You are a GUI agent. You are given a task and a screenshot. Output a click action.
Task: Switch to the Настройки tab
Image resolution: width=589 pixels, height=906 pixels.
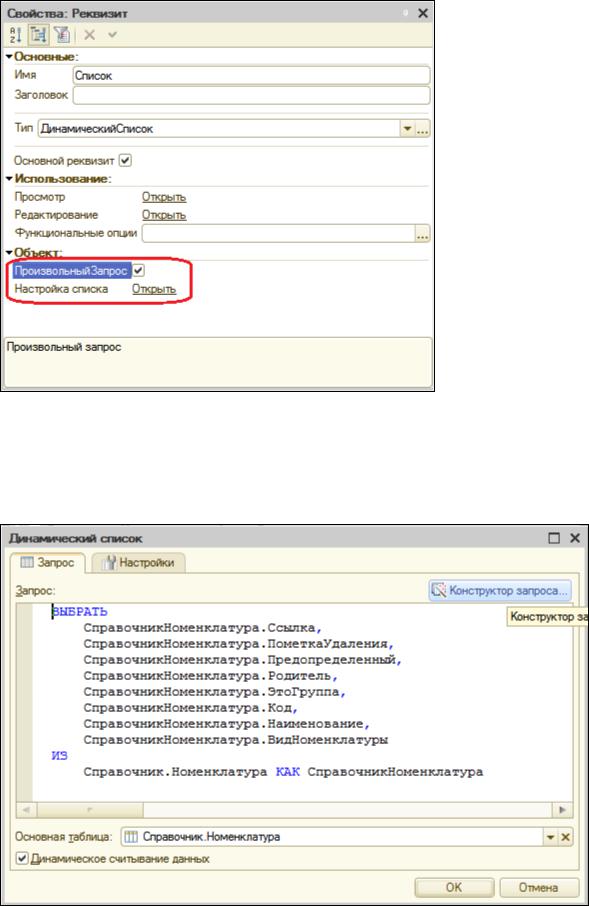click(139, 562)
